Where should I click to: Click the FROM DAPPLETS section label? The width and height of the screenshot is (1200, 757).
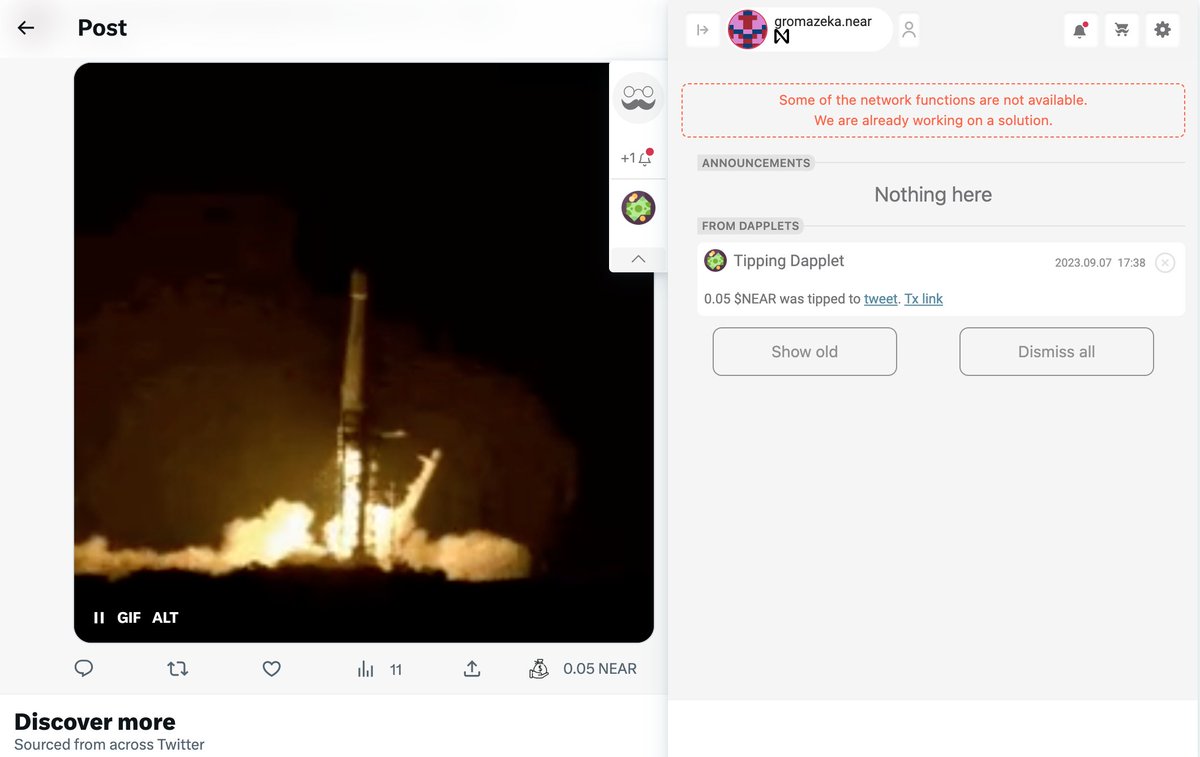click(751, 226)
